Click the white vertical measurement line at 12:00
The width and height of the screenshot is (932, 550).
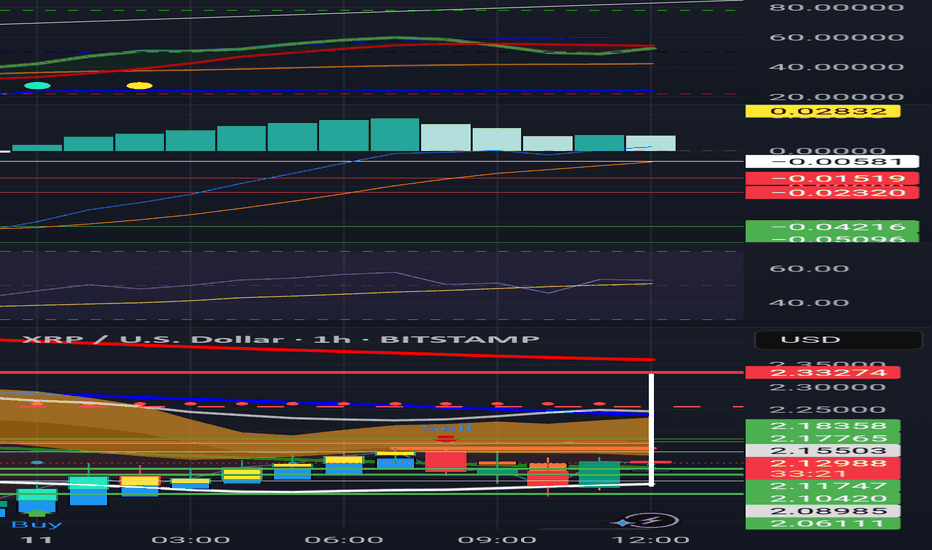(x=651, y=430)
